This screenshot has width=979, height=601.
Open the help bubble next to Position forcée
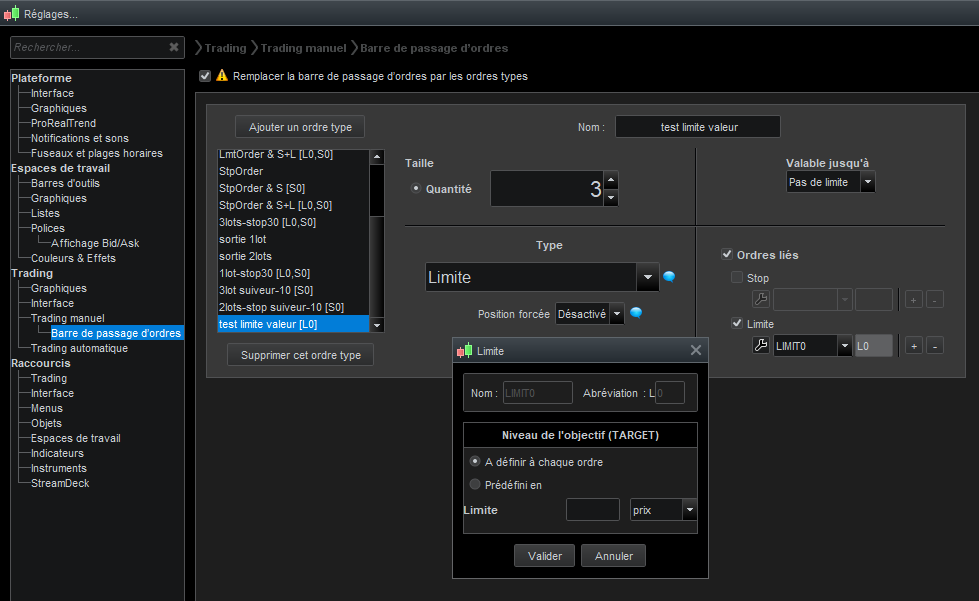point(636,313)
